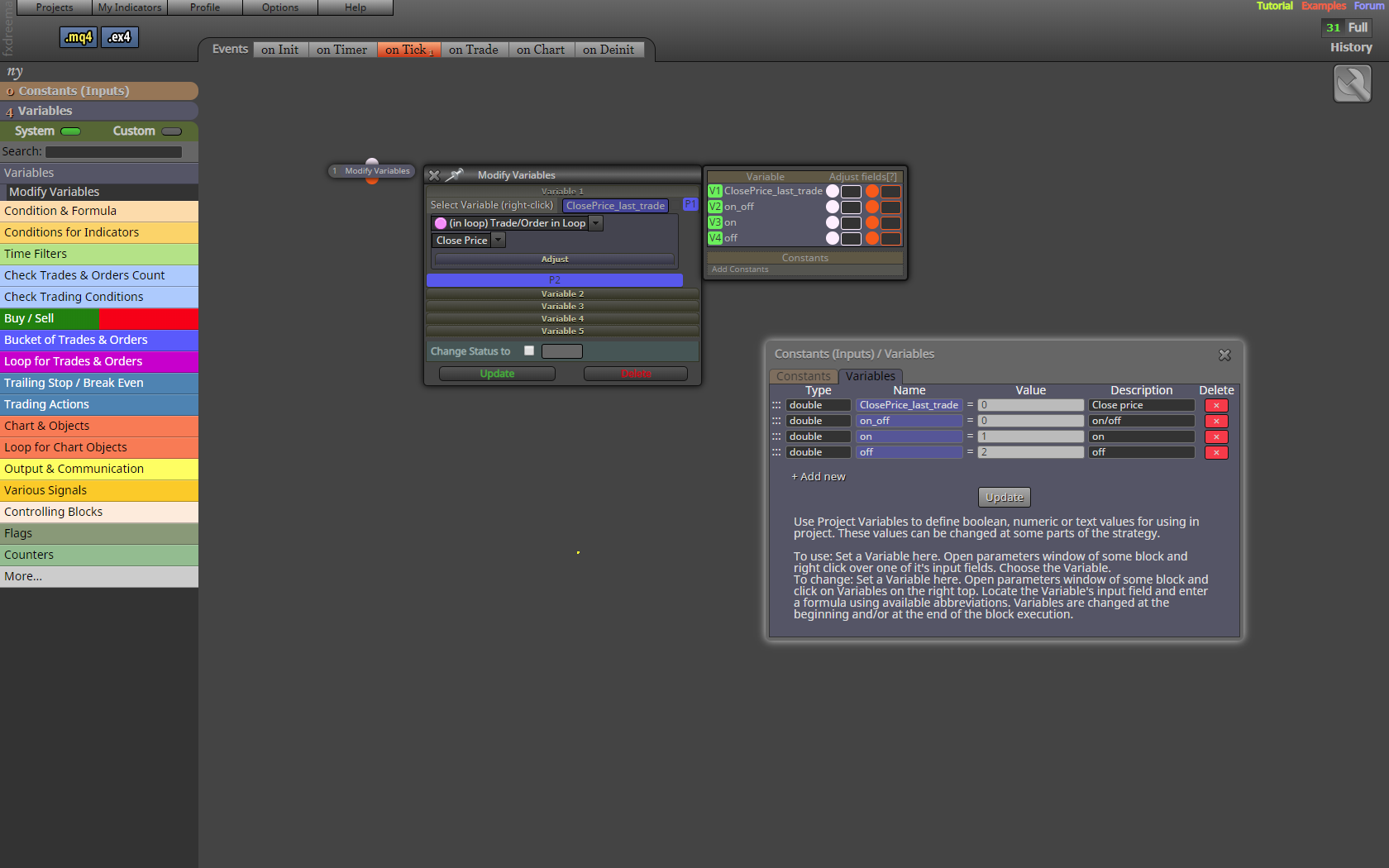Check the Change Status to checkbox
The image size is (1389, 868).
(529, 351)
